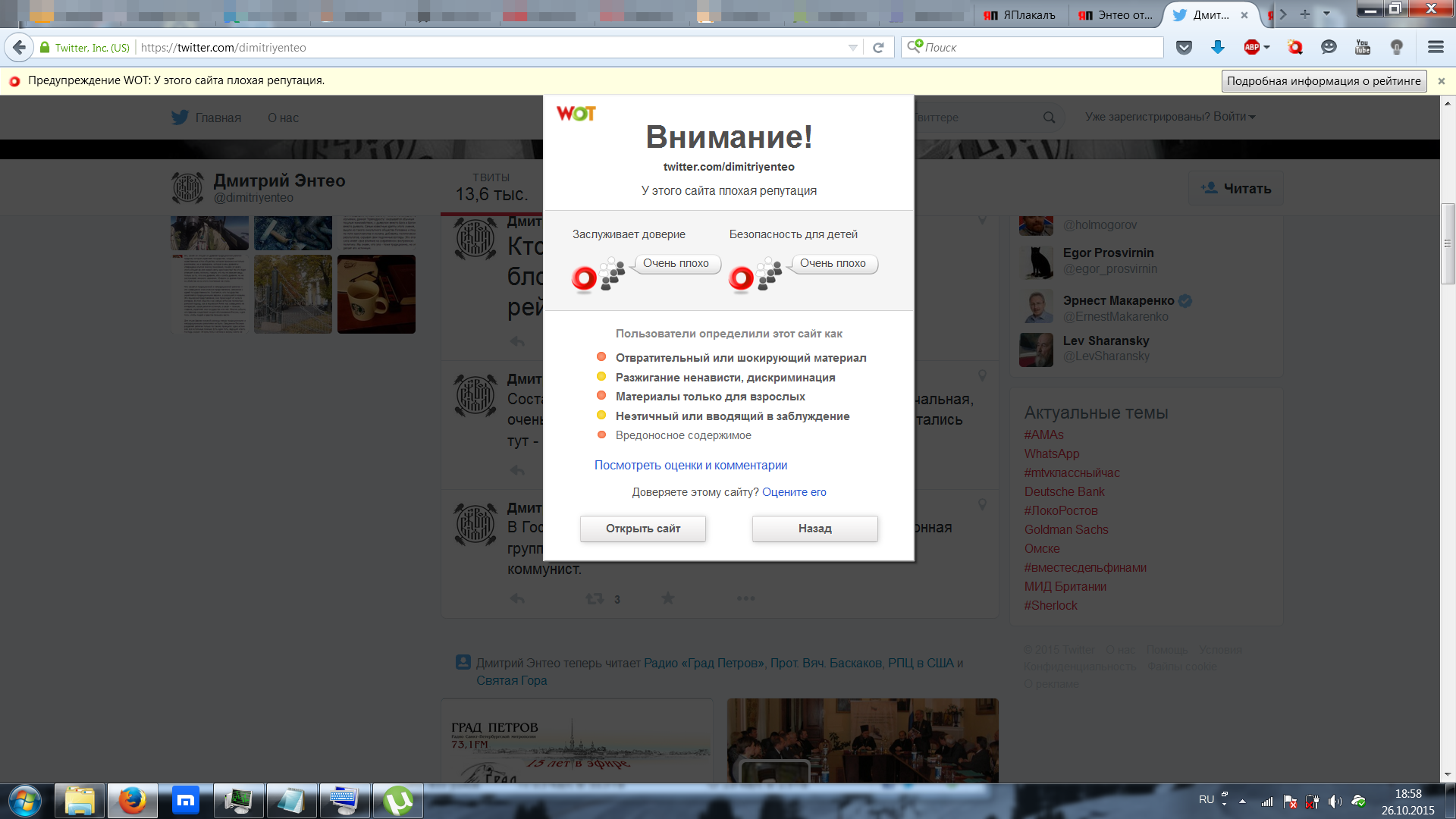
Task: Switch to the ЯПлакалъ tab
Action: coord(1021,15)
